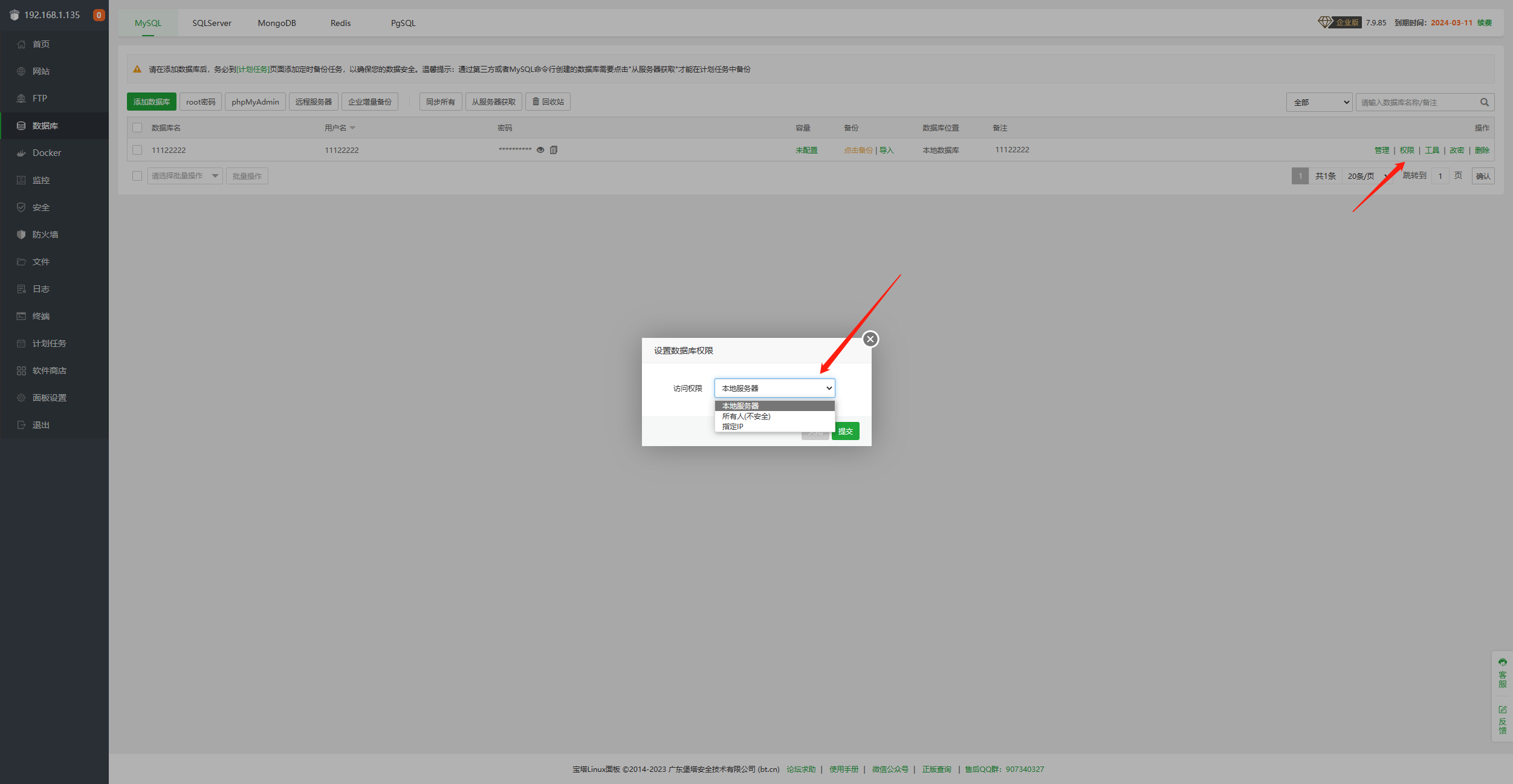
Task: Copy the password with the clipboard icon
Action: [x=554, y=150]
